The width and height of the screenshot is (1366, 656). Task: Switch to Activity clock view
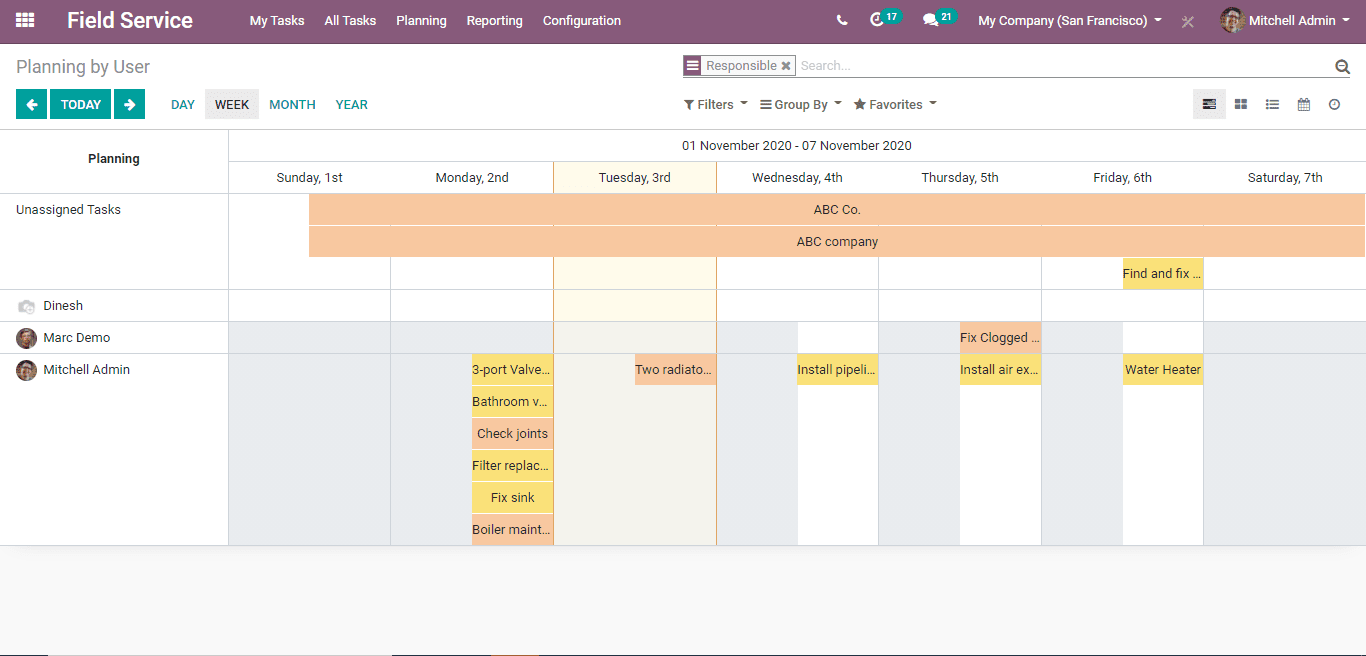1334,104
